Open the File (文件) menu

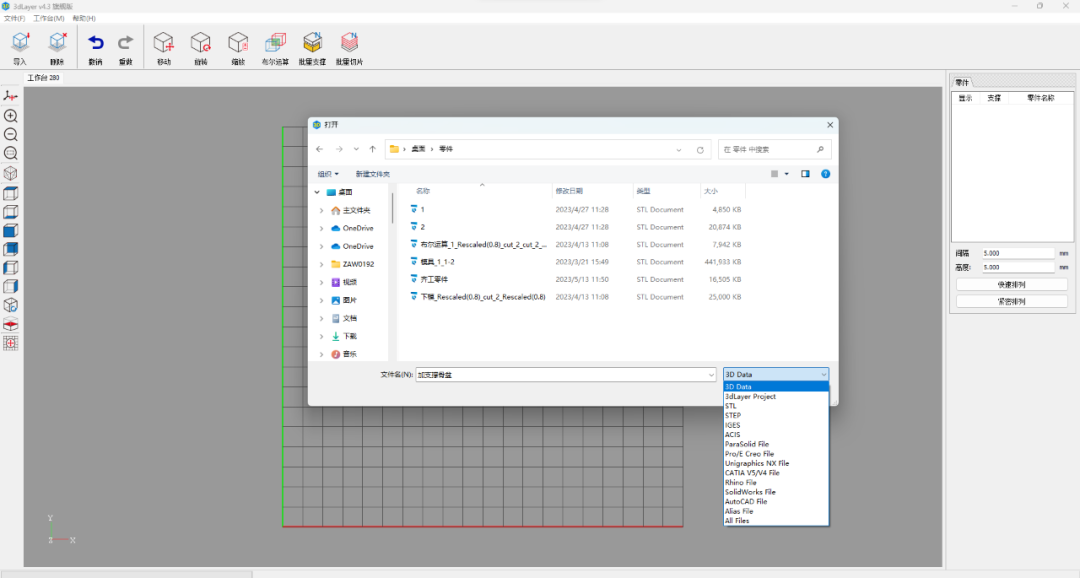14,19
